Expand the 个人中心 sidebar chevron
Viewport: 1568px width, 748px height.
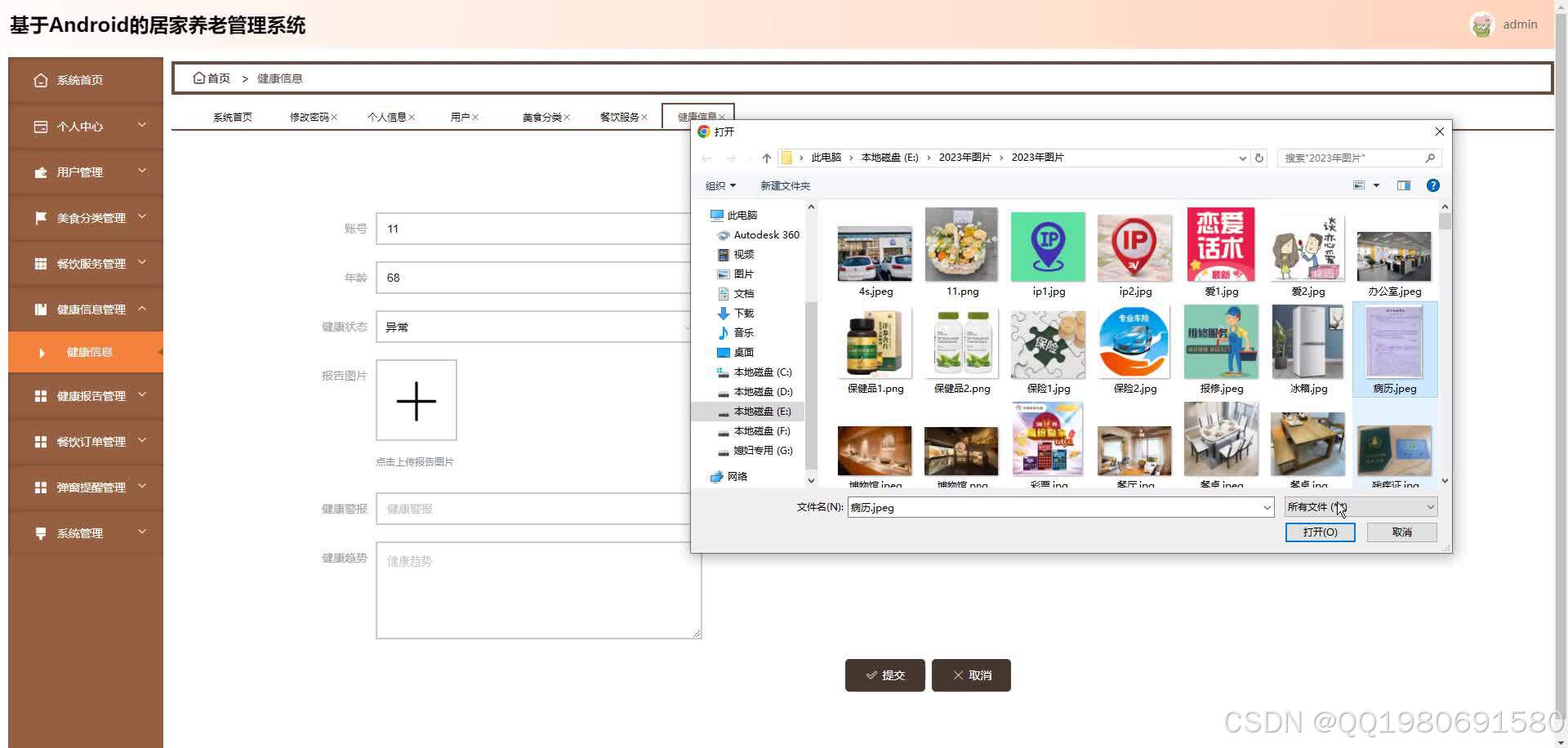[140, 127]
